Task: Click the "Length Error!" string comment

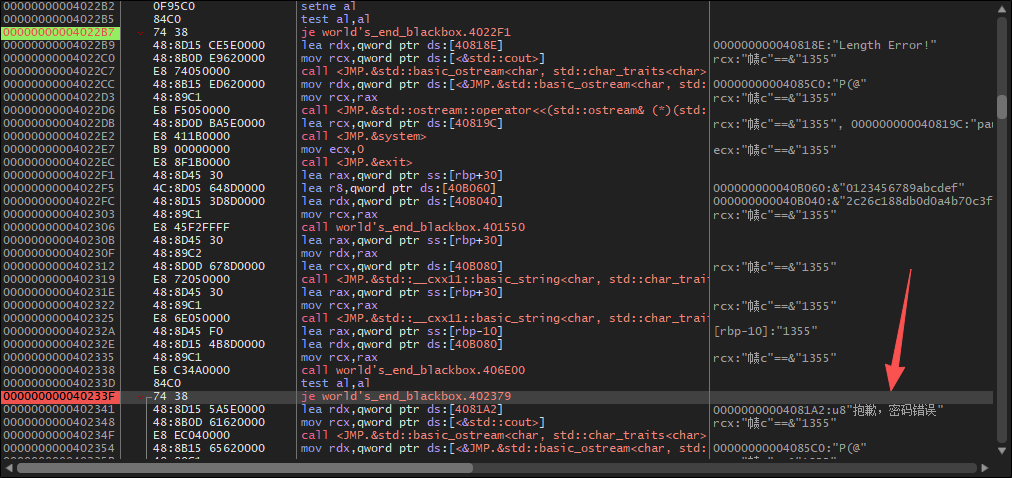Action: tap(825, 45)
